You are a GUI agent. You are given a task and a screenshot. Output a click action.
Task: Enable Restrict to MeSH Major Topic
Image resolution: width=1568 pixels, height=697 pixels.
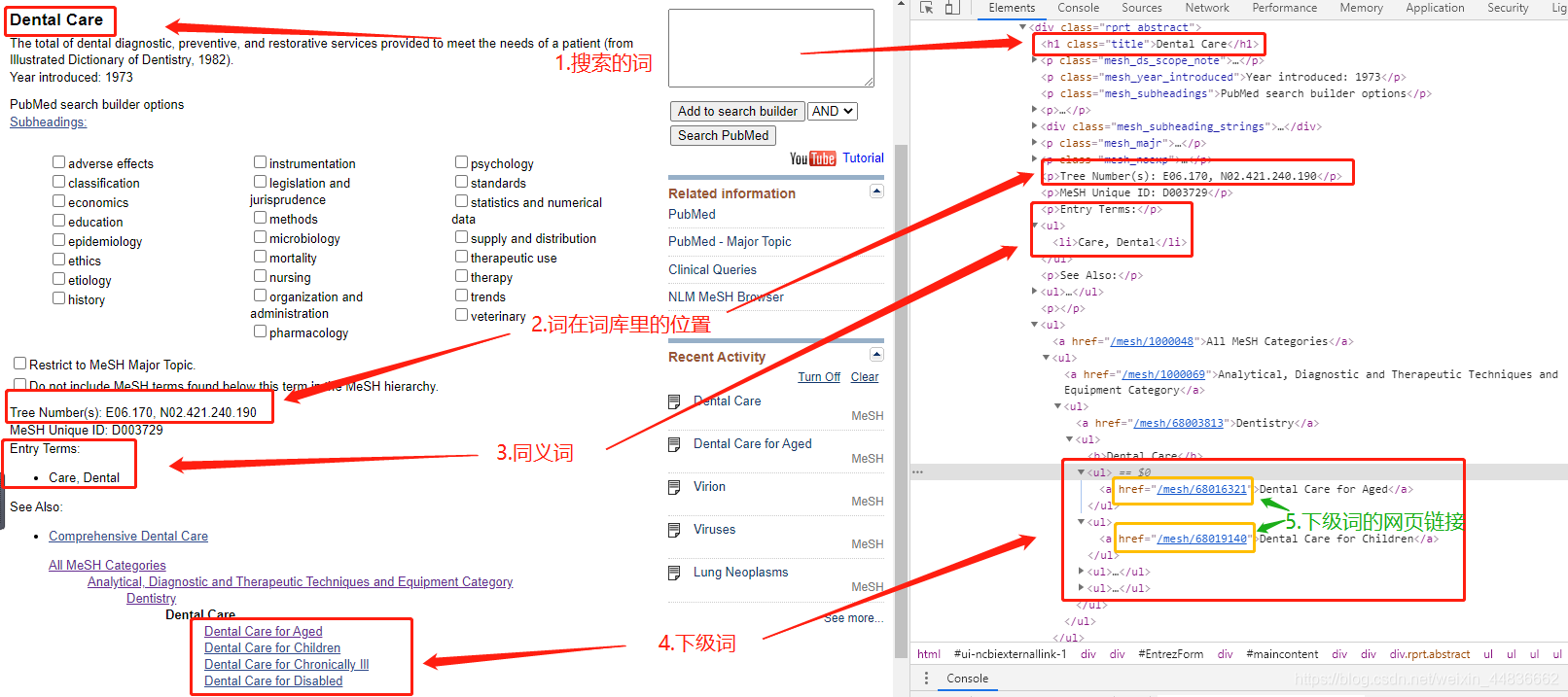click(x=20, y=364)
